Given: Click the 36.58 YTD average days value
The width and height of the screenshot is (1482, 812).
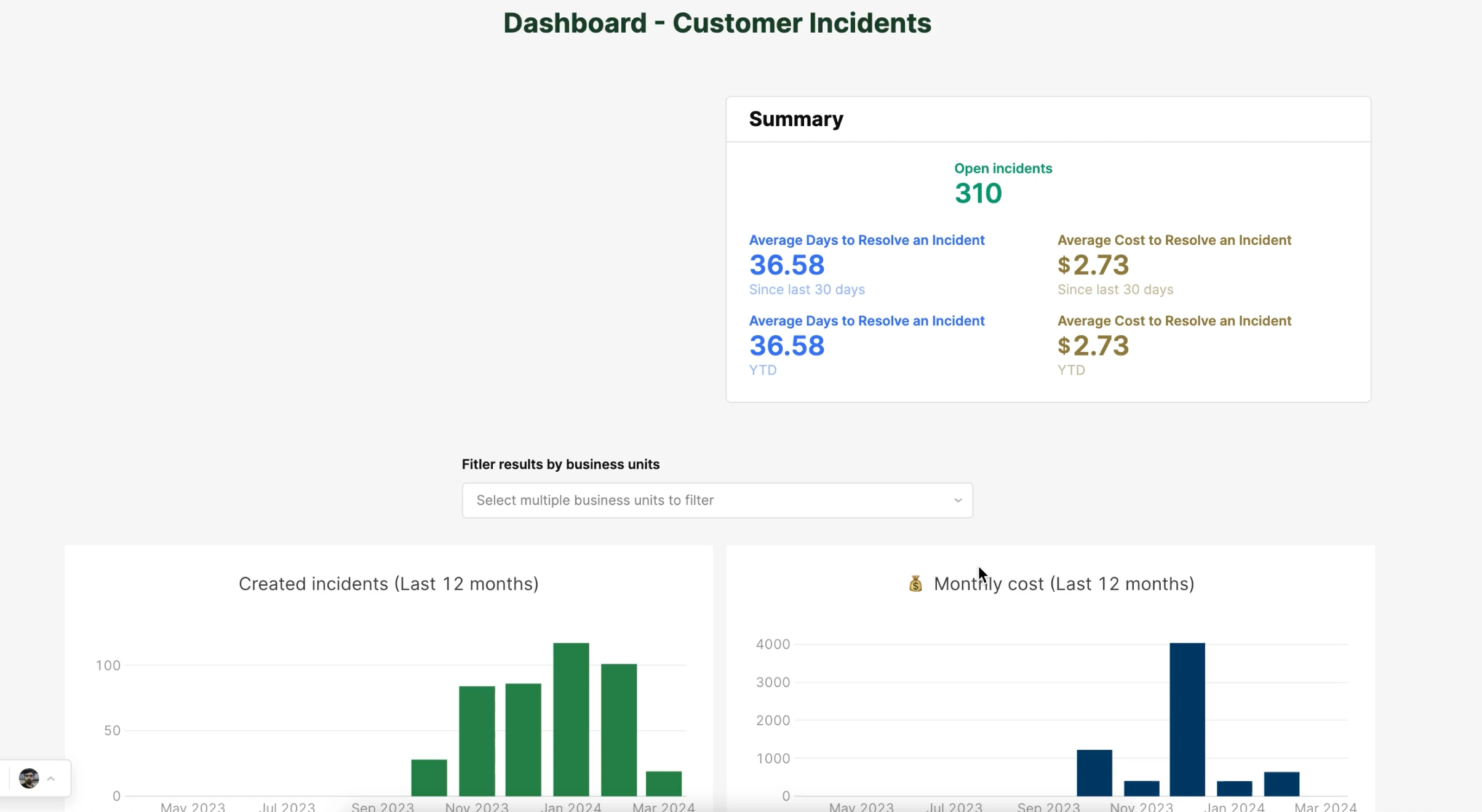Looking at the screenshot, I should point(786,346).
